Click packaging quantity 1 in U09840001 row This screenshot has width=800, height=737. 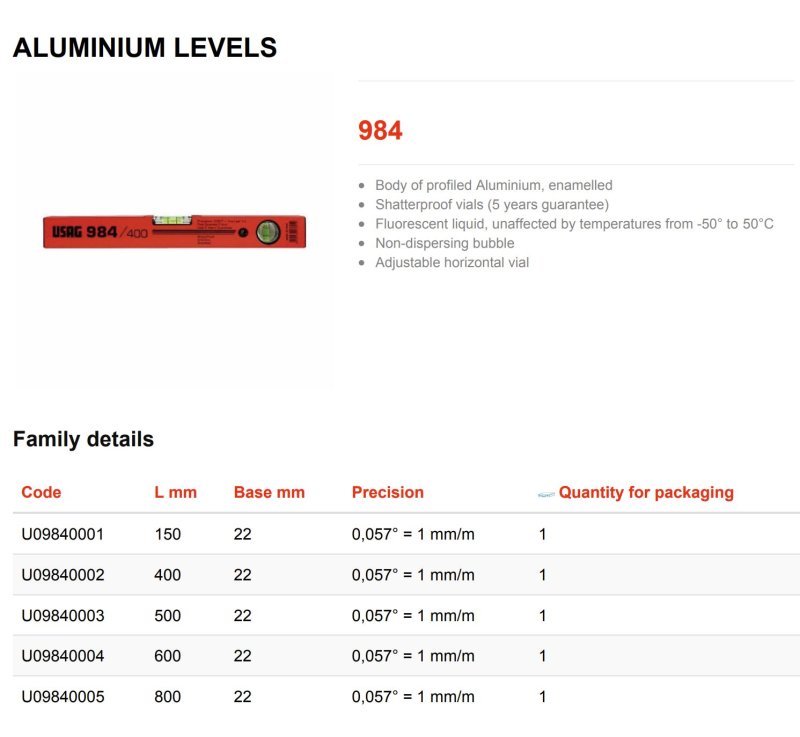point(542,534)
